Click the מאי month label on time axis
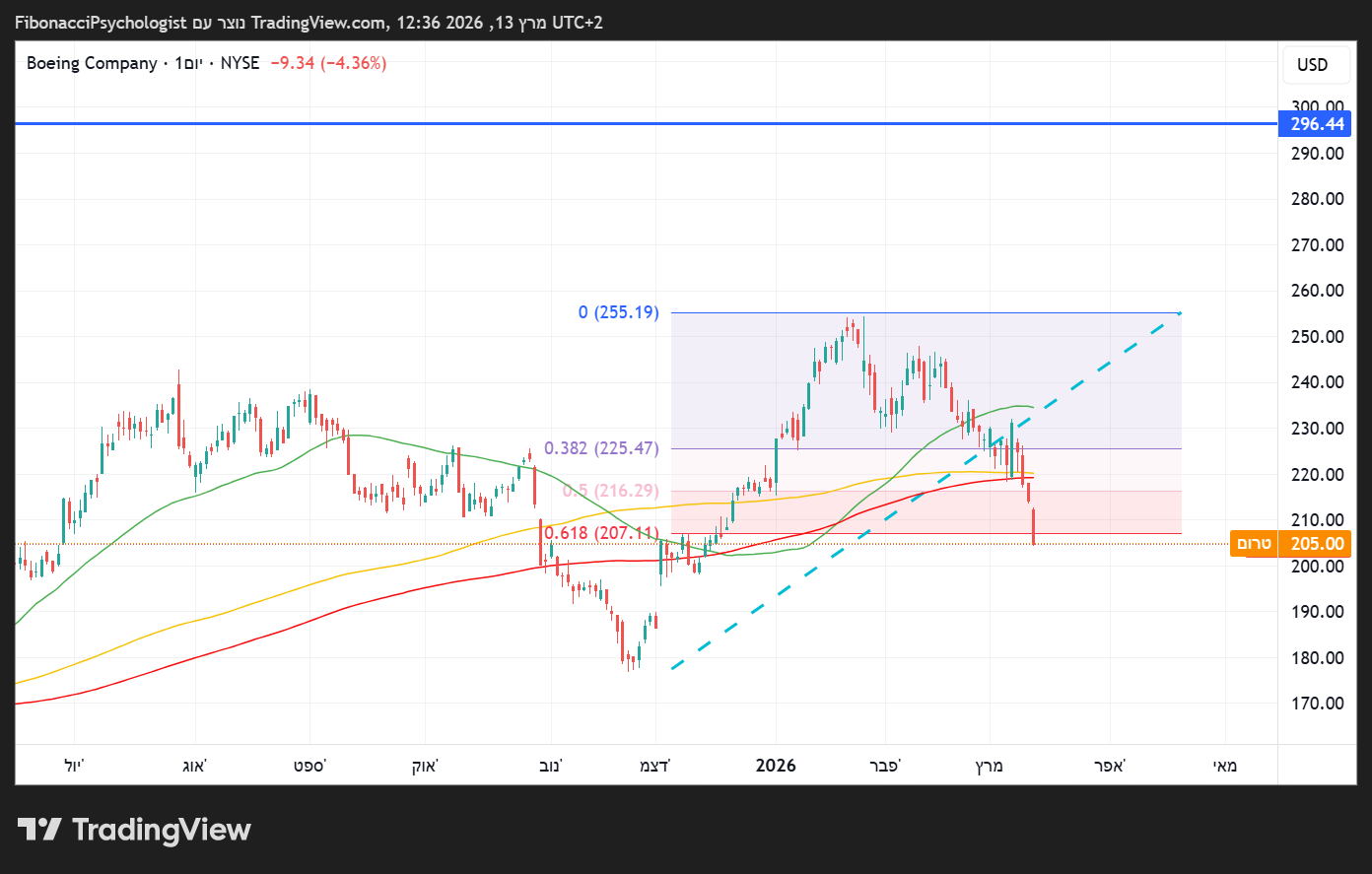The width and height of the screenshot is (1372, 874). point(1225,766)
